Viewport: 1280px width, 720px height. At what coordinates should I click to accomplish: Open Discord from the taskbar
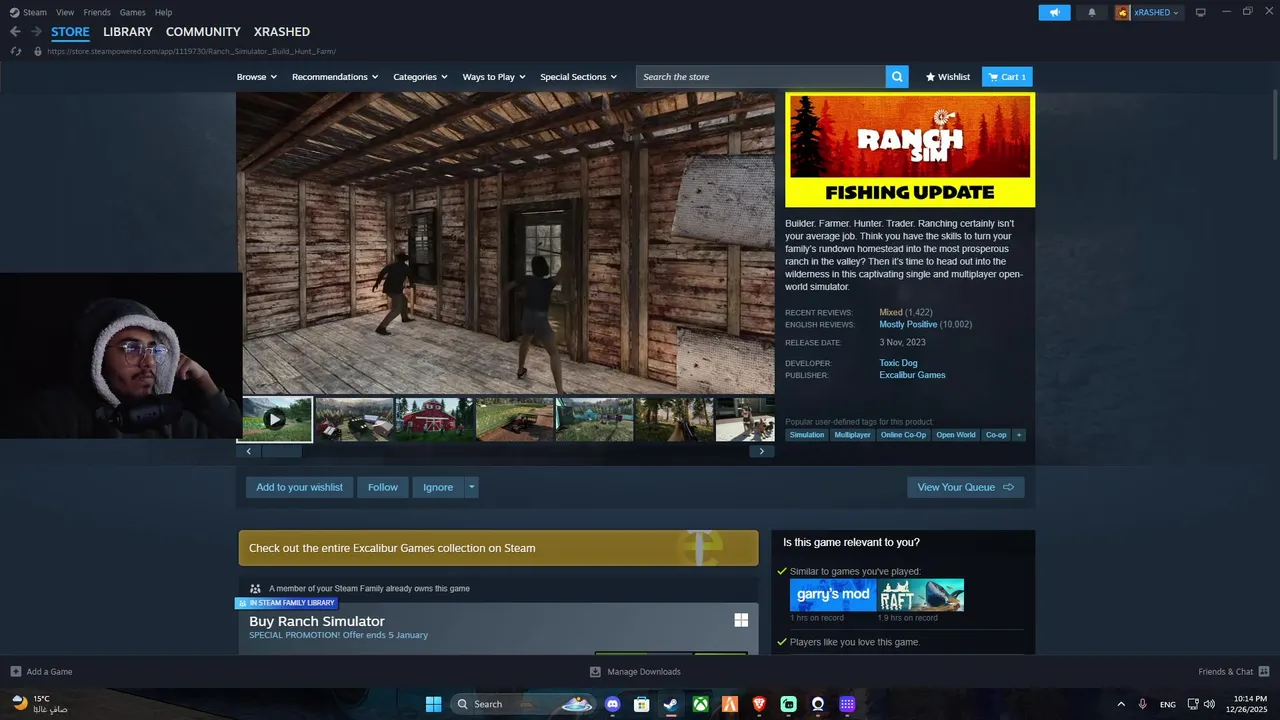[x=612, y=704]
